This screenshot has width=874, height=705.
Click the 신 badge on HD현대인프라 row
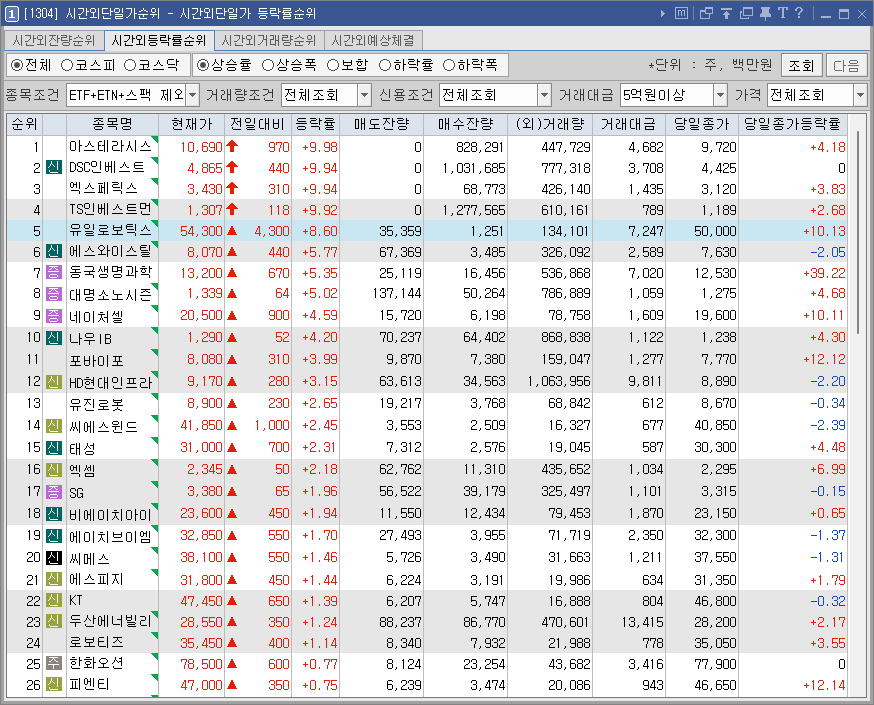pos(54,381)
